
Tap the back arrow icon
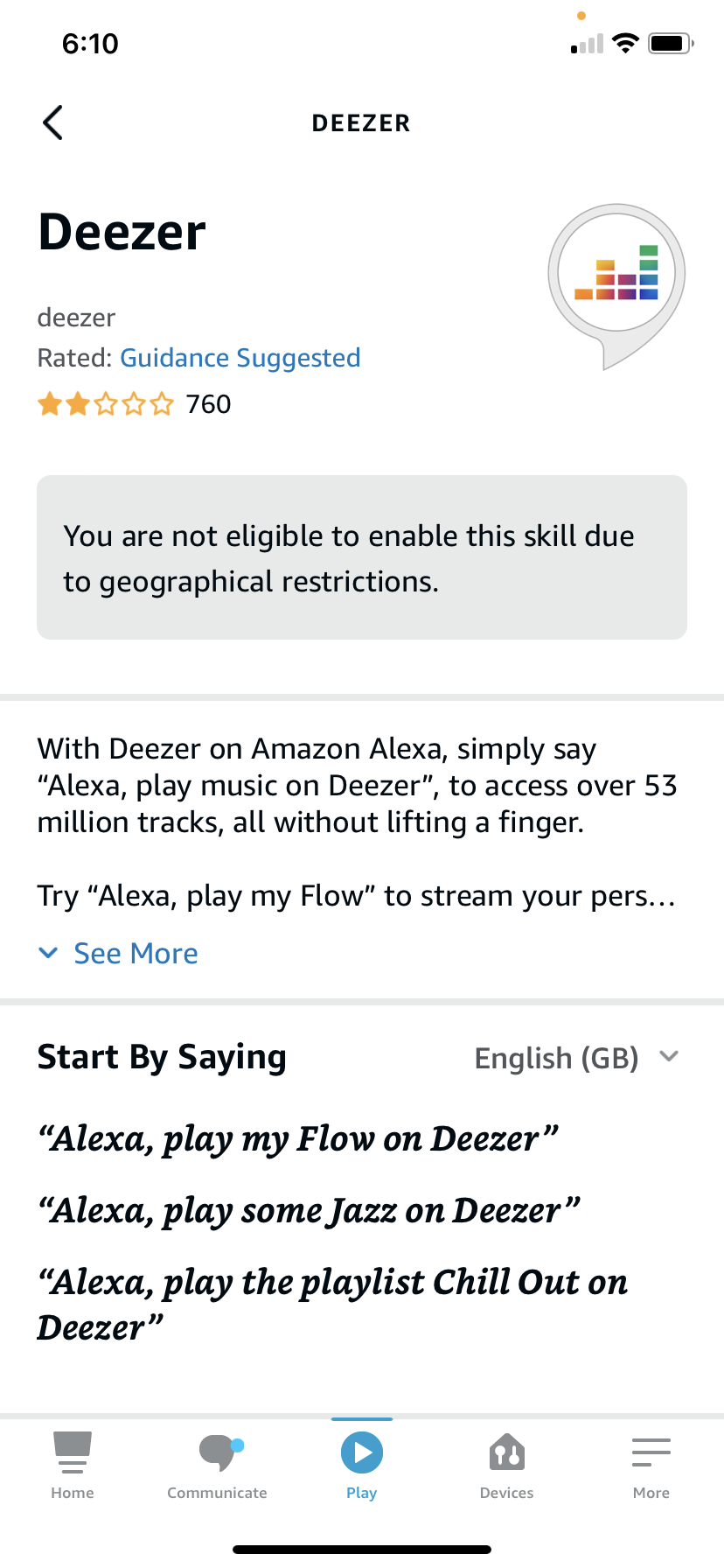point(53,122)
